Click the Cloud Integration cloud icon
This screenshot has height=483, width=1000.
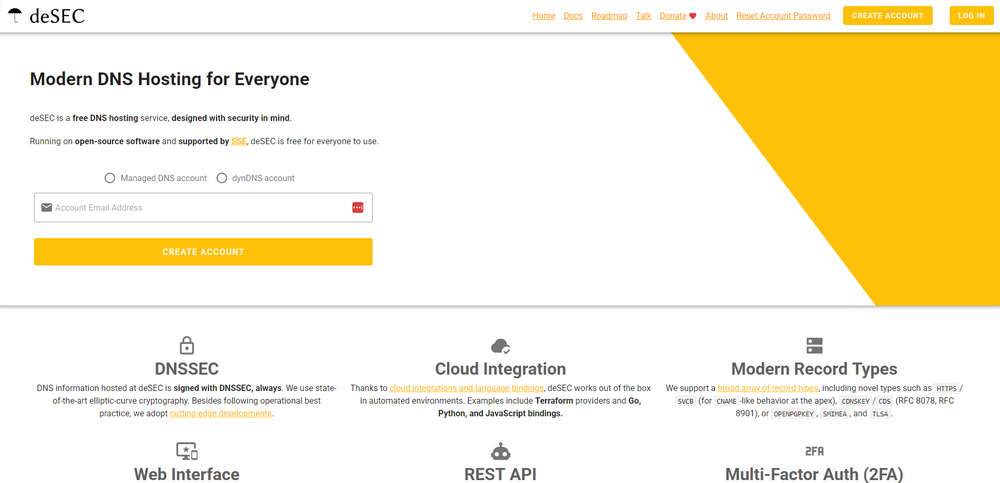tap(501, 346)
